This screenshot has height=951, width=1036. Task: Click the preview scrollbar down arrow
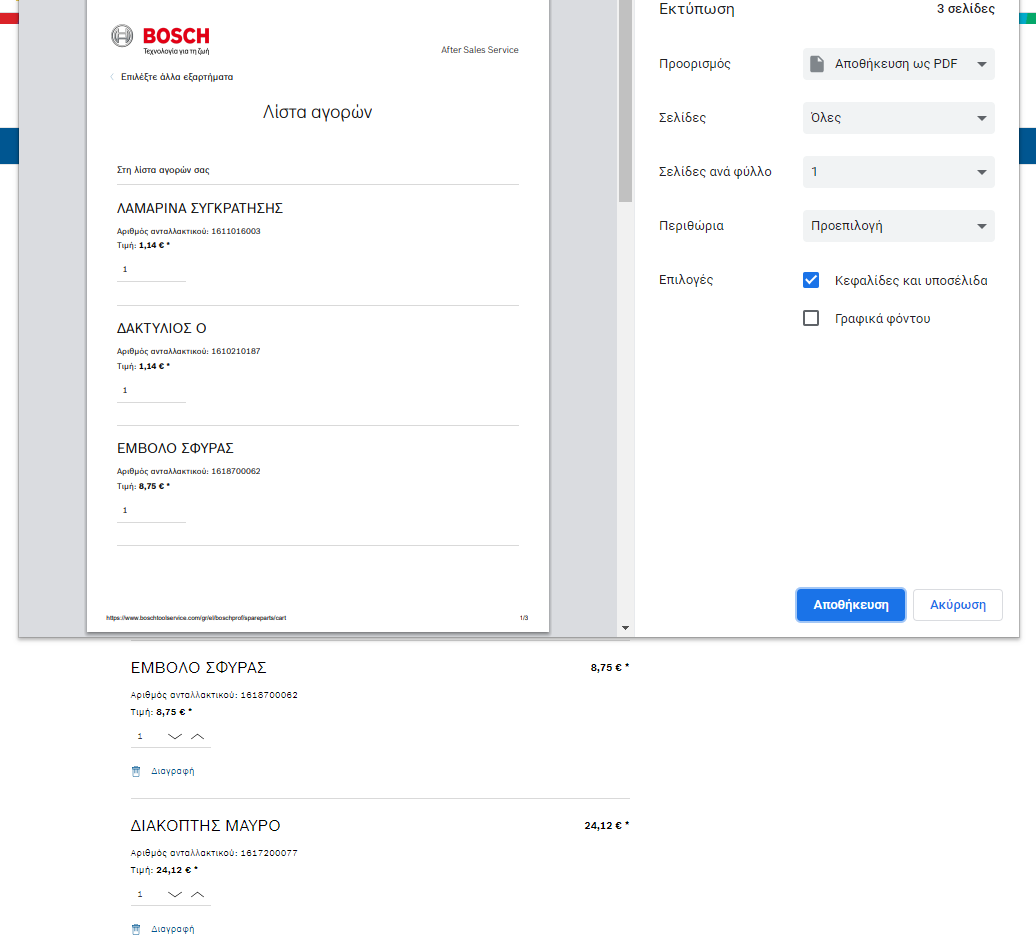point(626,628)
